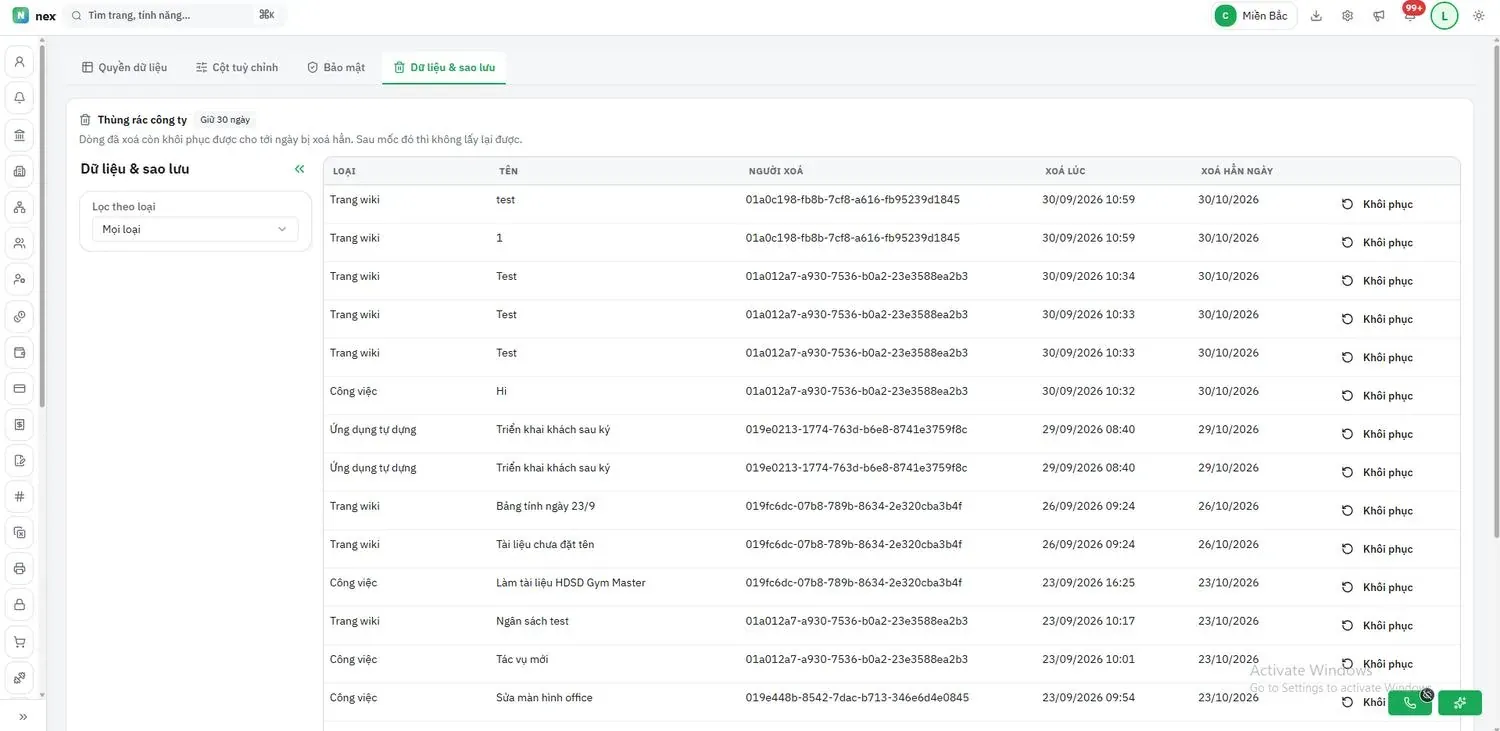
Task: Restore the task named Hi
Action: click(x=1377, y=396)
